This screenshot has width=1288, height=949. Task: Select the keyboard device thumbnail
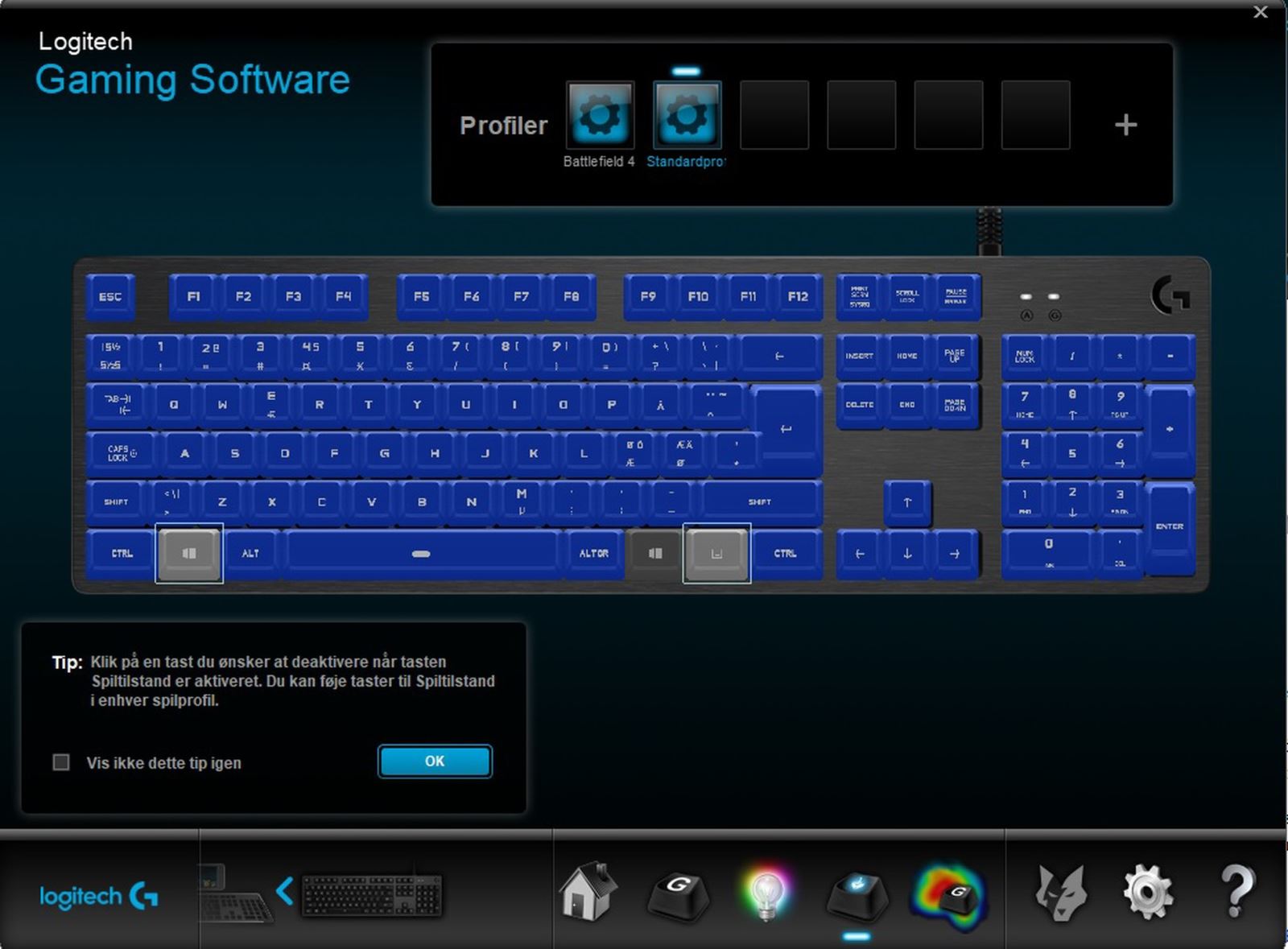[372, 895]
